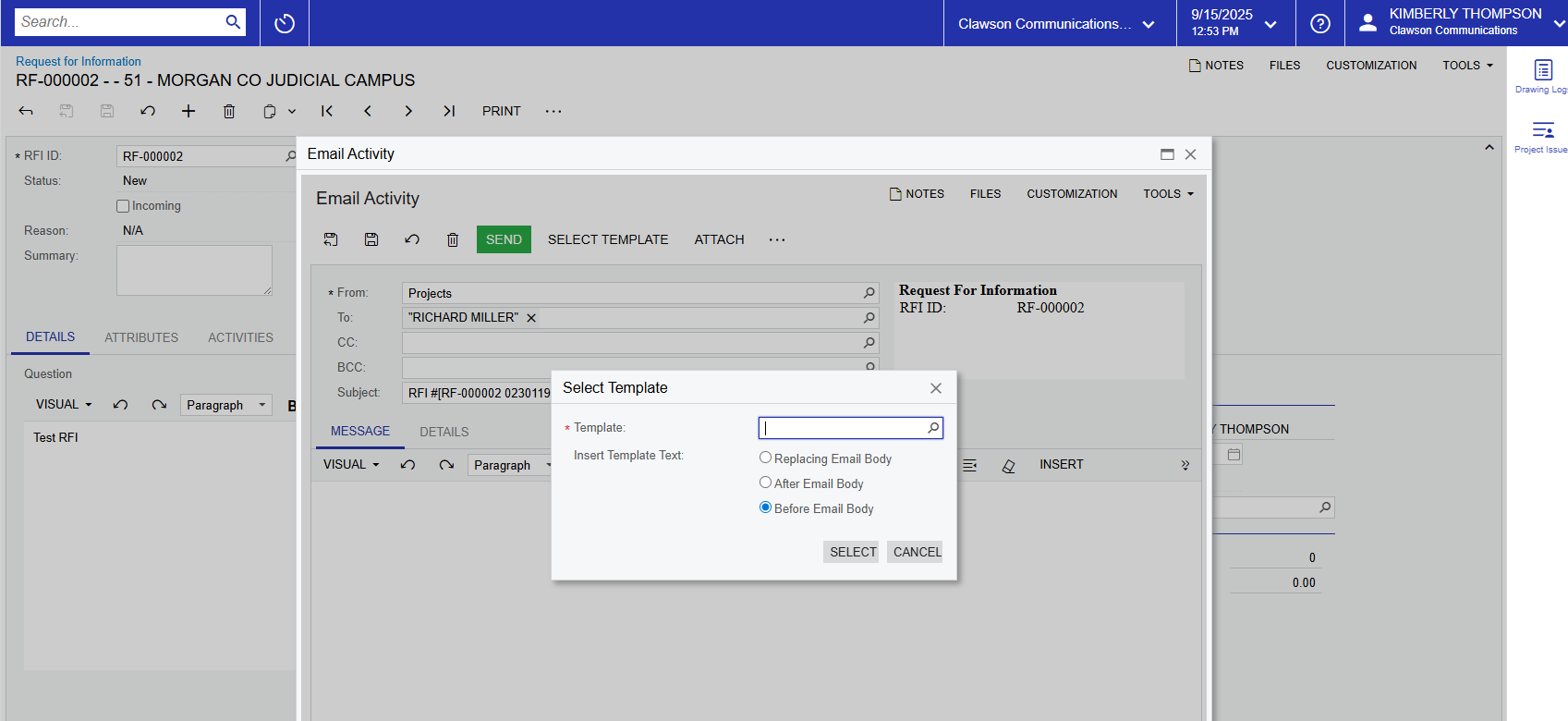Click into the Template input field
Viewport: 1568px width, 721px height.
[841, 428]
